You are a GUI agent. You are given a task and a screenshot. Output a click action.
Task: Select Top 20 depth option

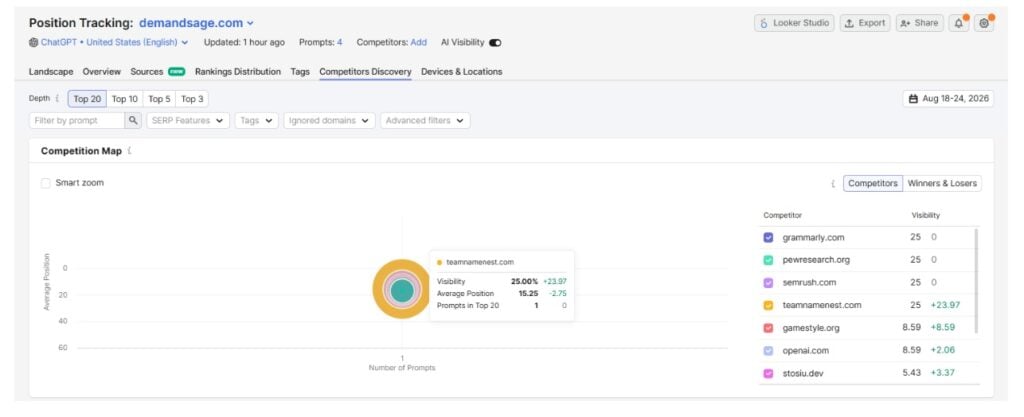tap(87, 99)
